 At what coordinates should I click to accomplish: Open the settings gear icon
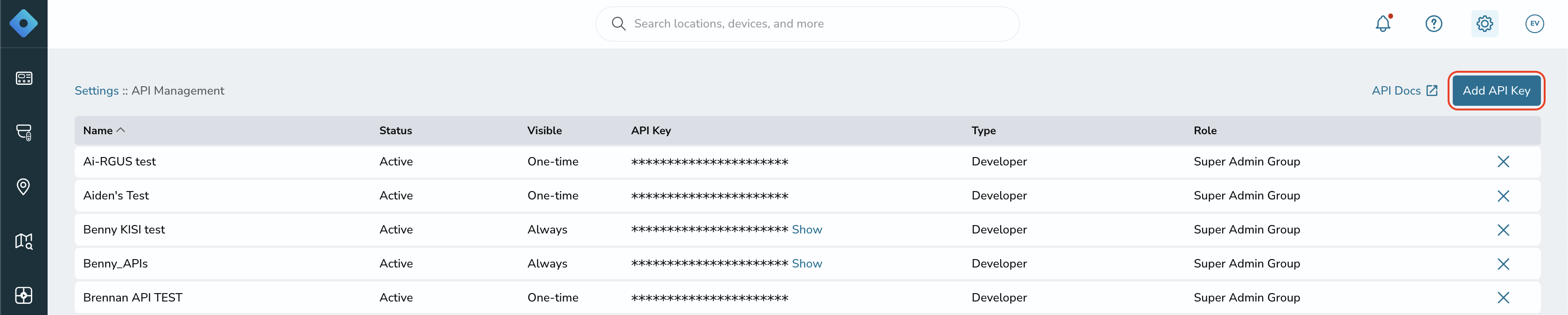click(1484, 24)
